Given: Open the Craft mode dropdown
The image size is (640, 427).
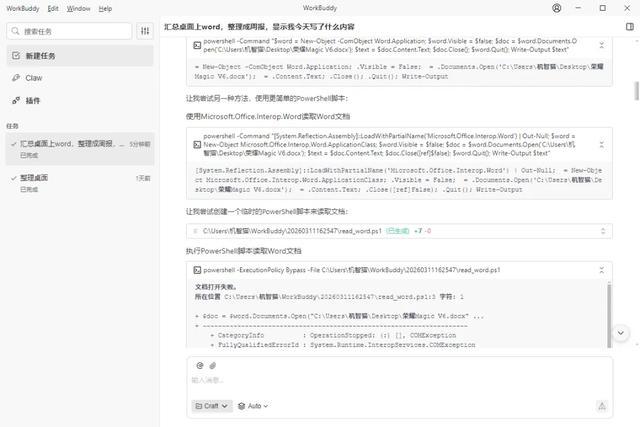Looking at the screenshot, I should (x=212, y=406).
